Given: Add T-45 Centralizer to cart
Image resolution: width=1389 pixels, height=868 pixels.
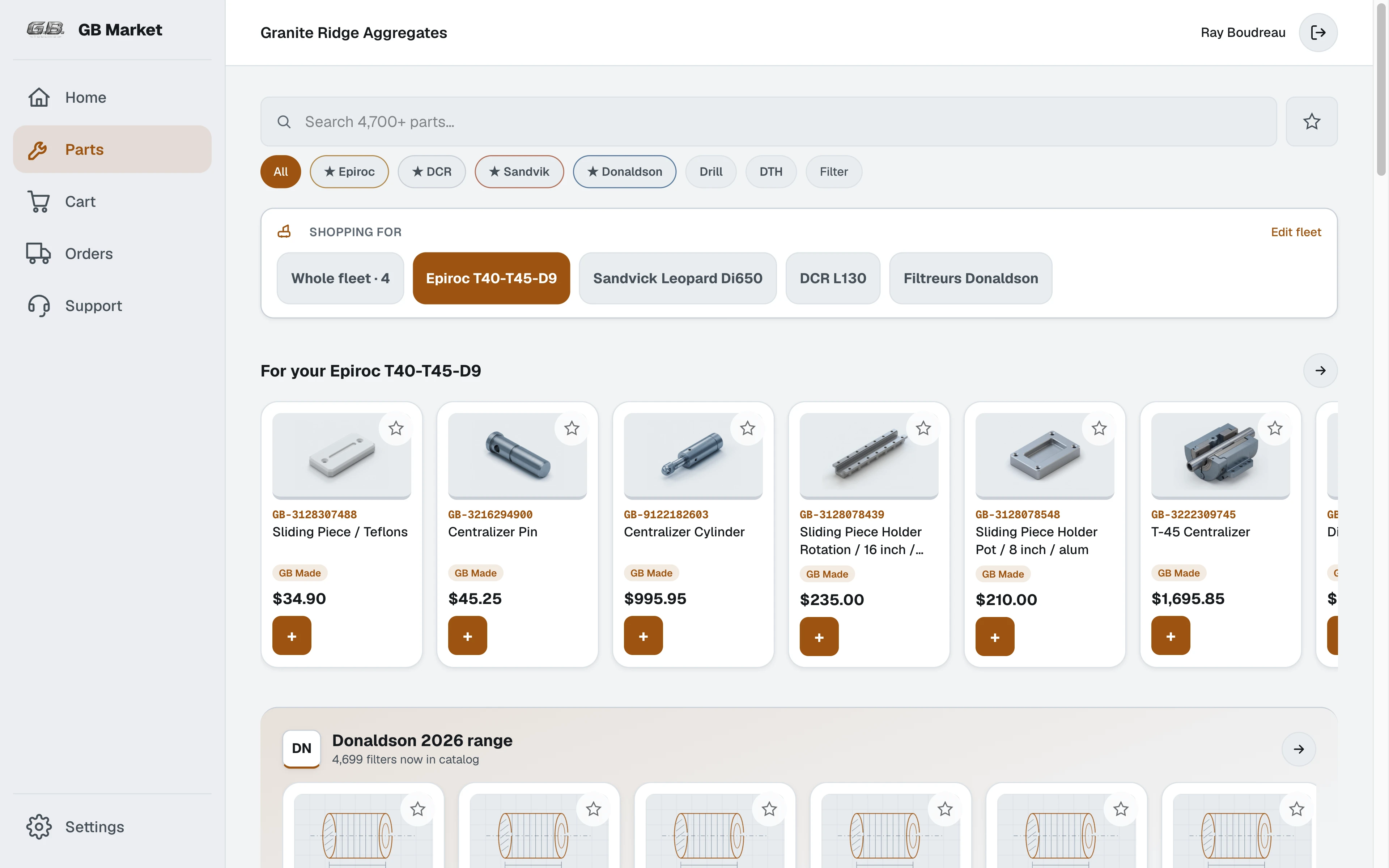Looking at the screenshot, I should 1171,635.
